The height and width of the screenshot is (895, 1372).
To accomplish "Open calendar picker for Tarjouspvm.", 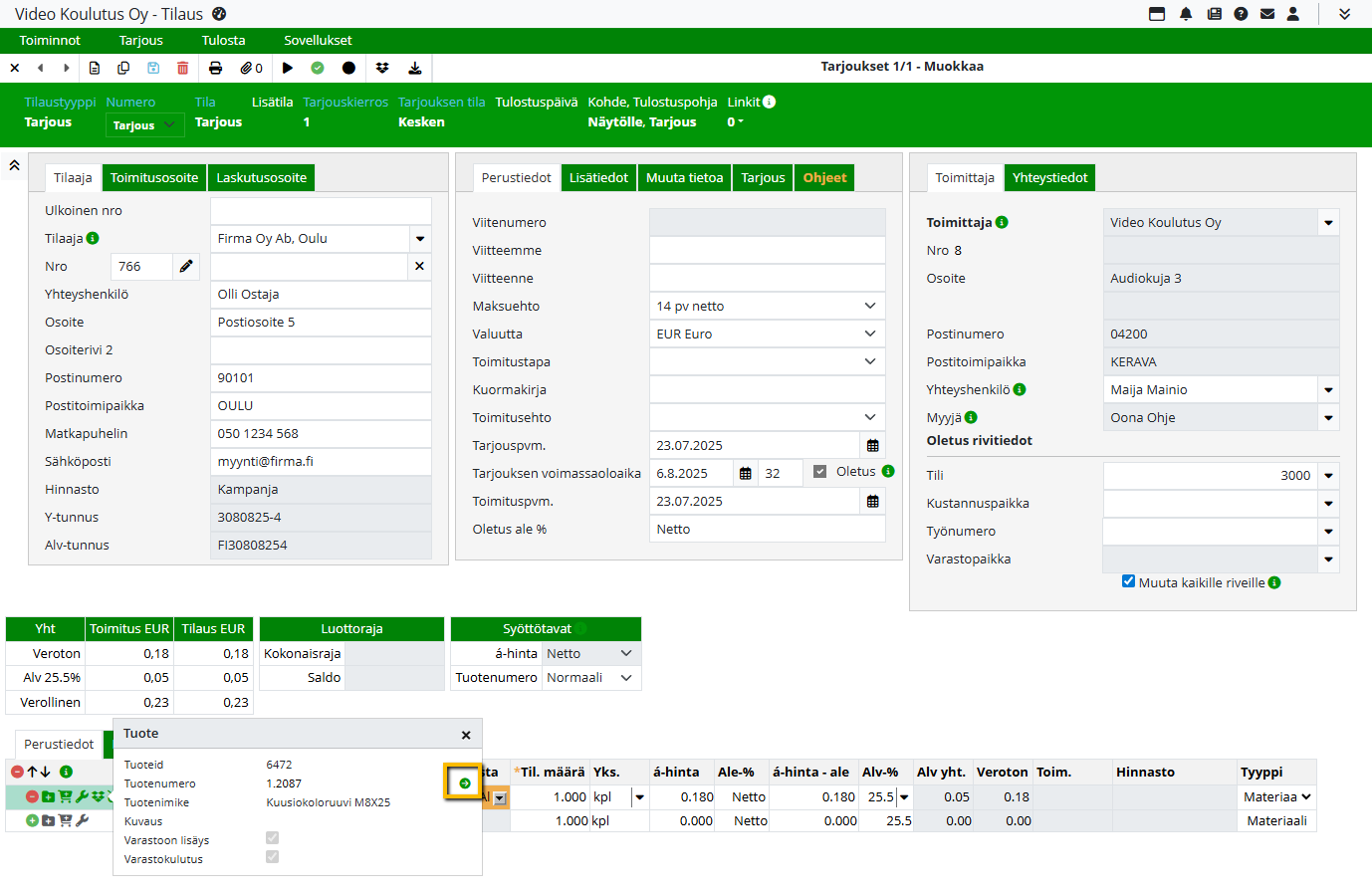I will pyautogui.click(x=872, y=446).
